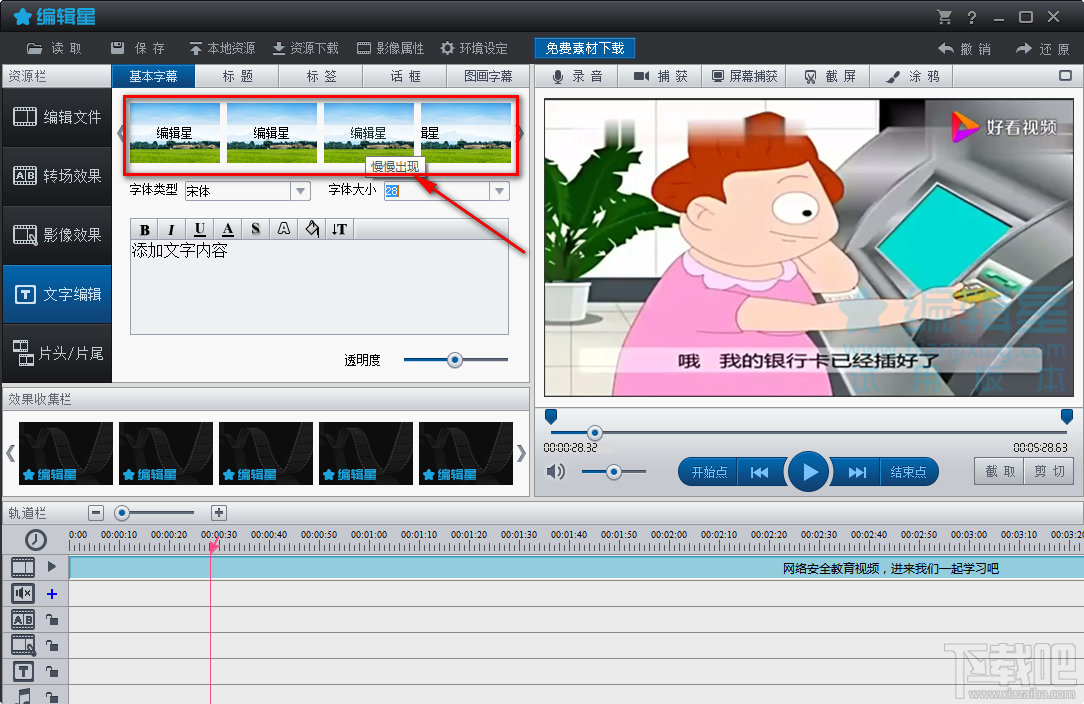
Task: Open the help question mark icon
Action: click(972, 17)
